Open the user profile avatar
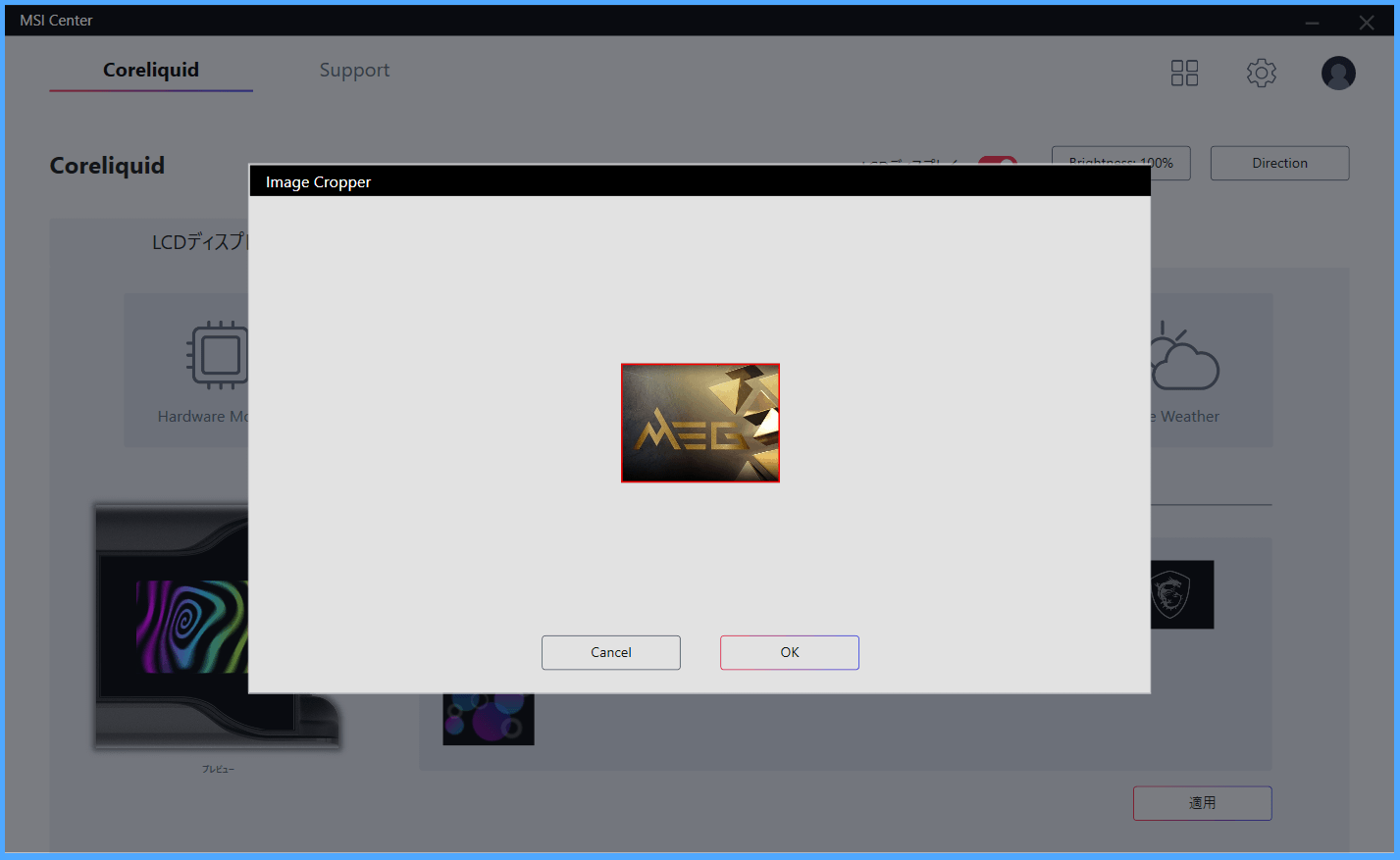This screenshot has height=860, width=1400. (1338, 73)
